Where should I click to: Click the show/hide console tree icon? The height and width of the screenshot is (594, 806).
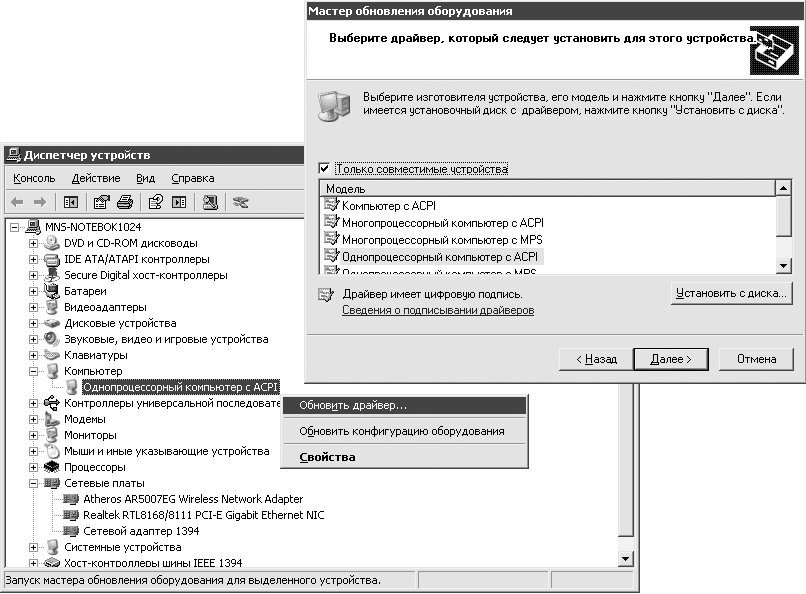(x=71, y=202)
